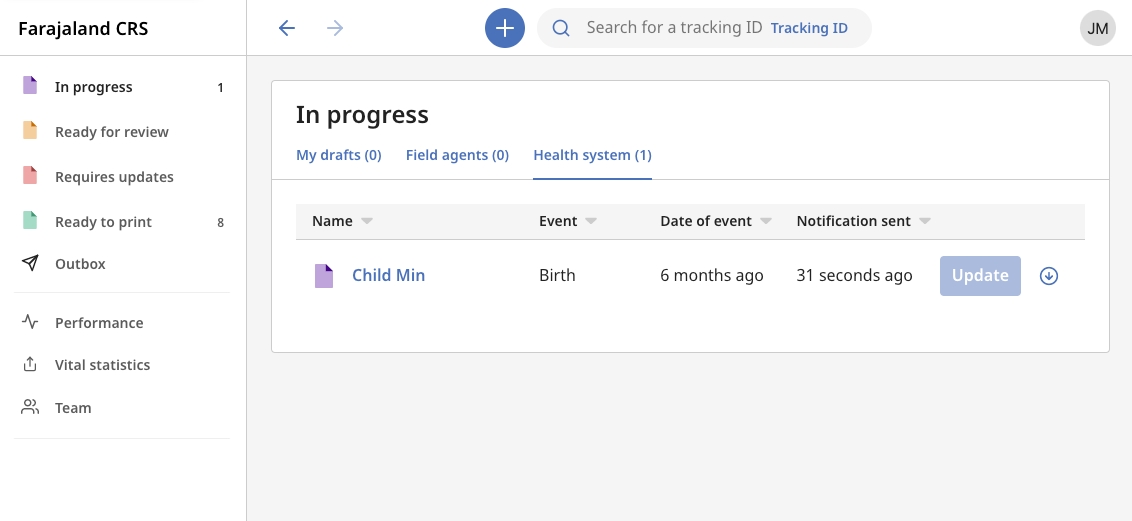Open Ready to print in sidebar
The width and height of the screenshot is (1132, 521).
point(103,222)
